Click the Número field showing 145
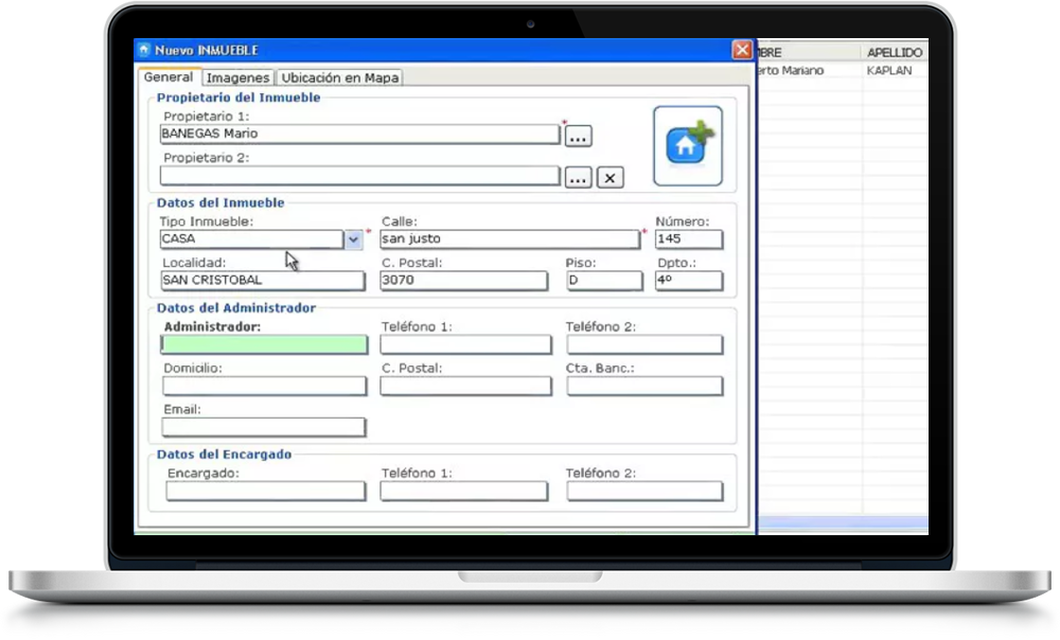This screenshot has width=1060, height=640. tap(688, 239)
